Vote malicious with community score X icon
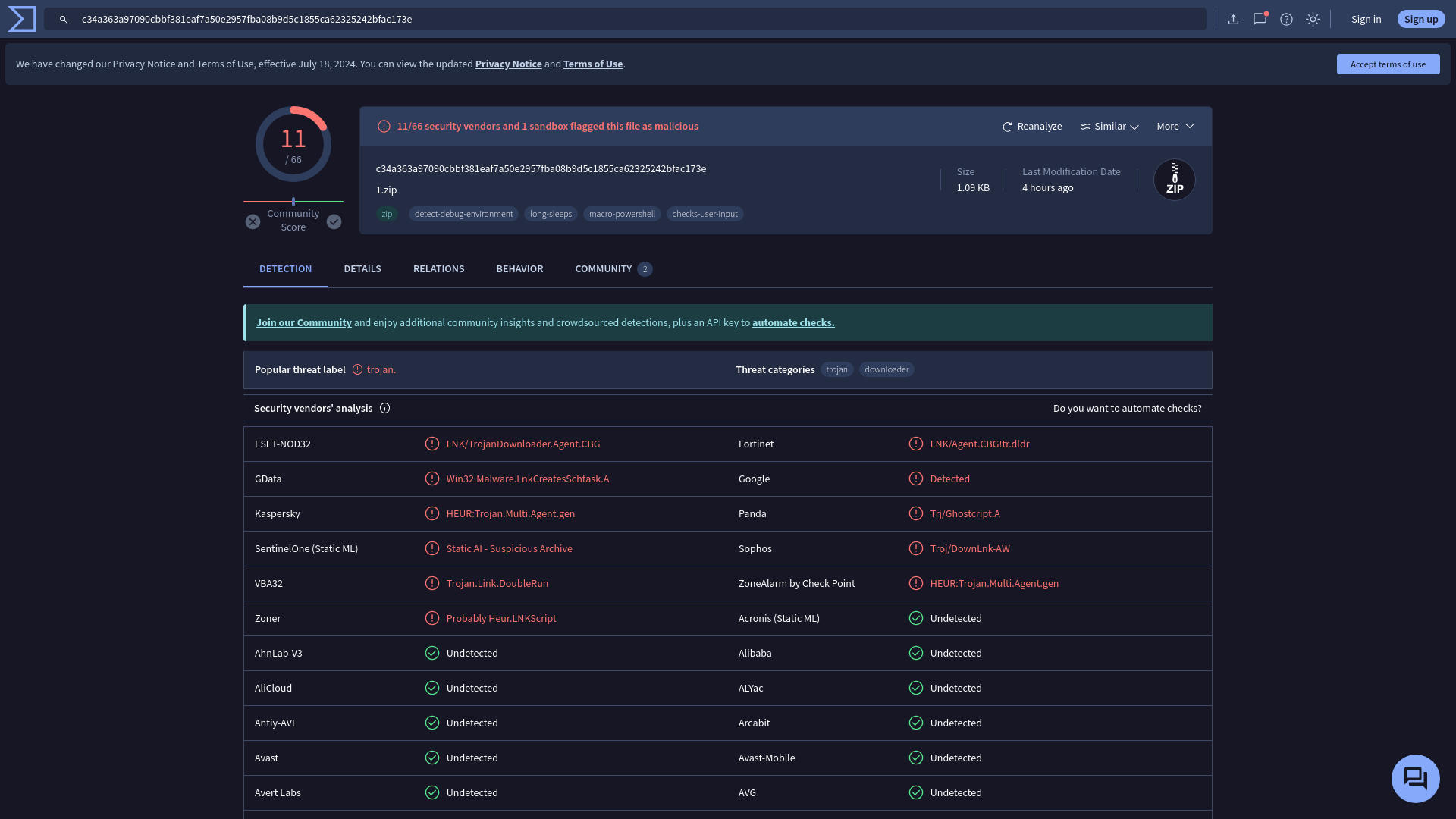 click(253, 221)
